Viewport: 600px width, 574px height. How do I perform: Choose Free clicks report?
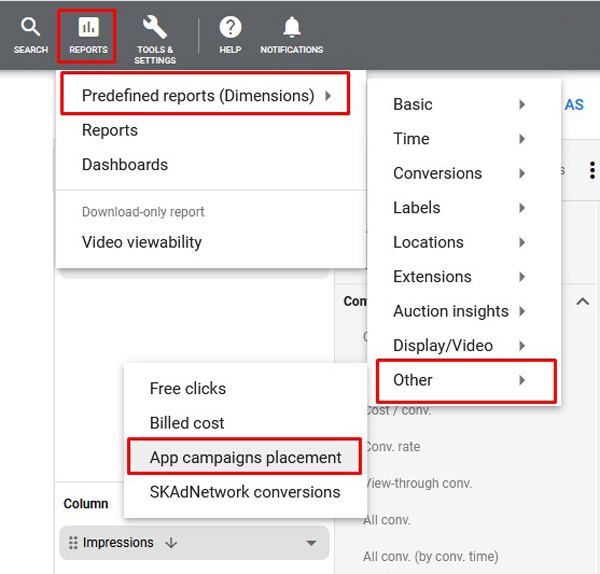pos(188,389)
